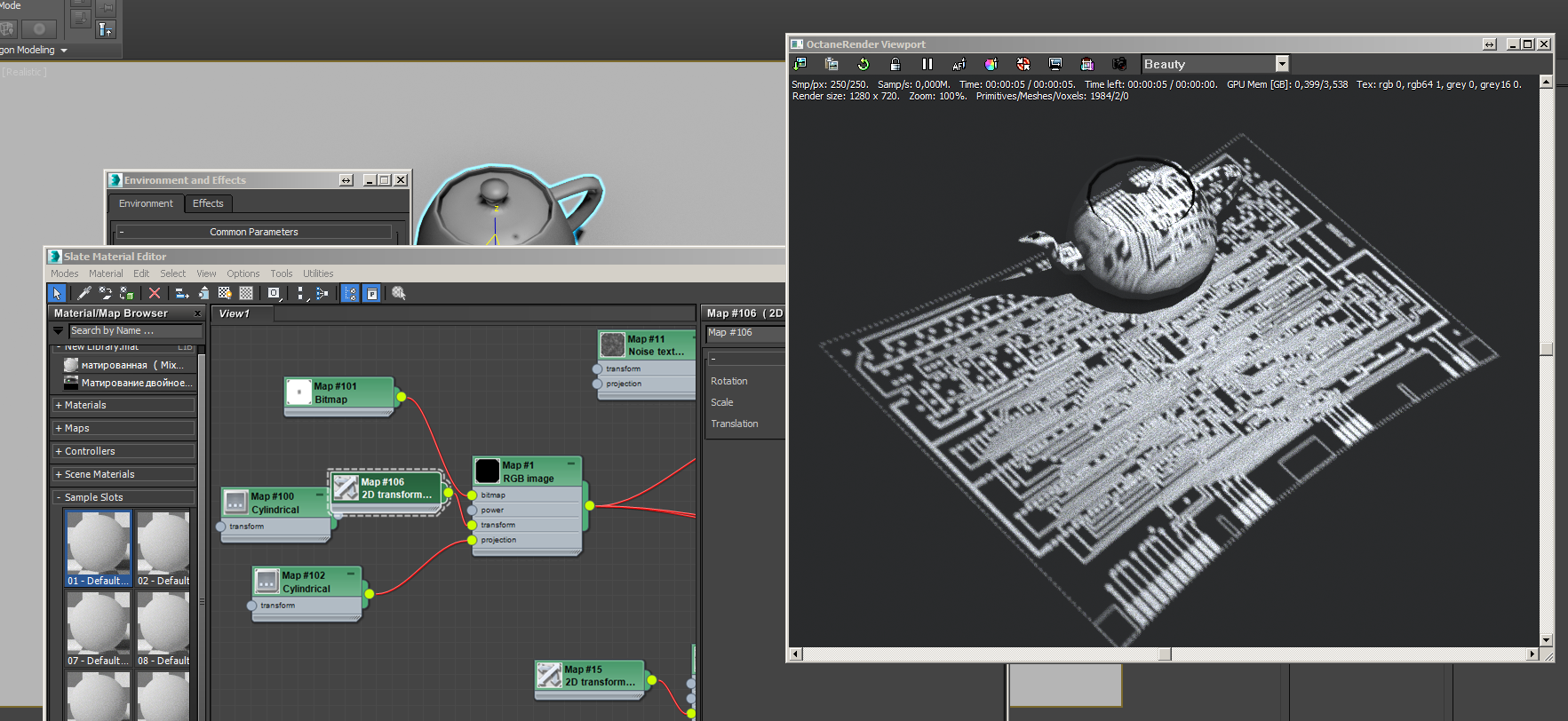Image resolution: width=1568 pixels, height=721 pixels.
Task: Click the white balance color picker icon
Action: pyautogui.click(x=991, y=64)
